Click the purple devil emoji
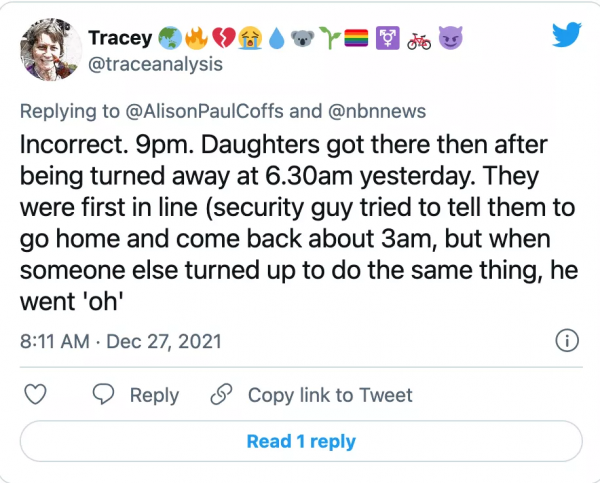 tap(452, 38)
